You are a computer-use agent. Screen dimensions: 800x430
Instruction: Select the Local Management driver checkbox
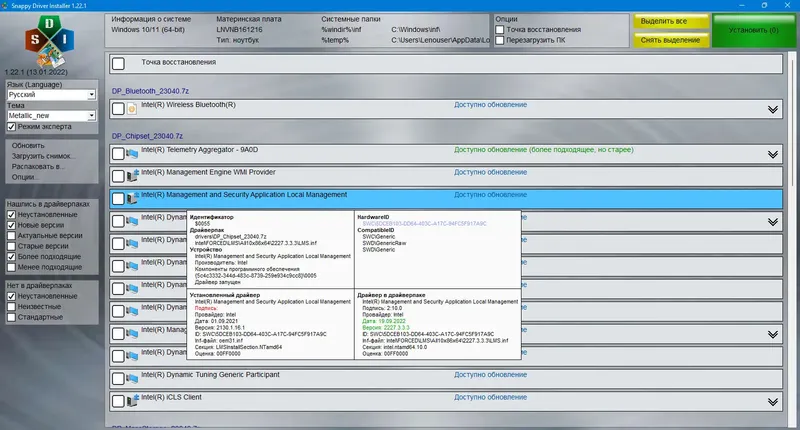point(118,198)
